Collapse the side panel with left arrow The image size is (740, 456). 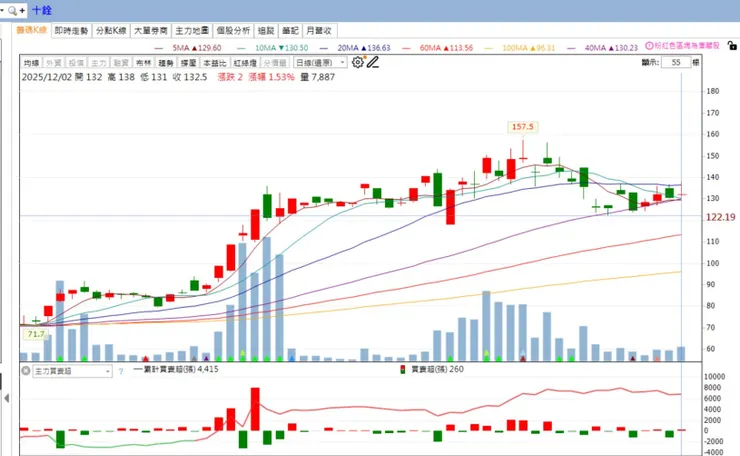7,398
